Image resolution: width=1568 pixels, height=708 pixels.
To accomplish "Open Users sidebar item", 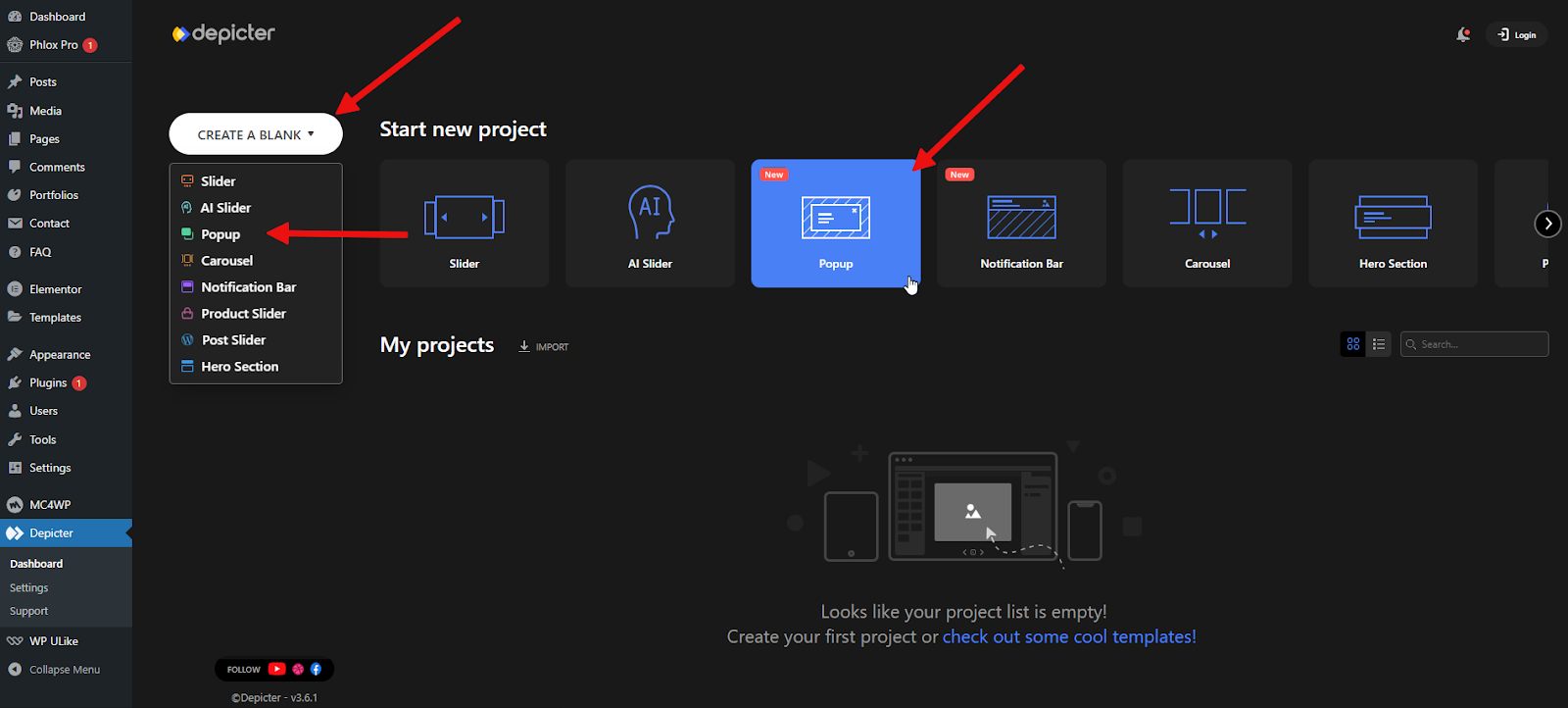I will 66,411.
